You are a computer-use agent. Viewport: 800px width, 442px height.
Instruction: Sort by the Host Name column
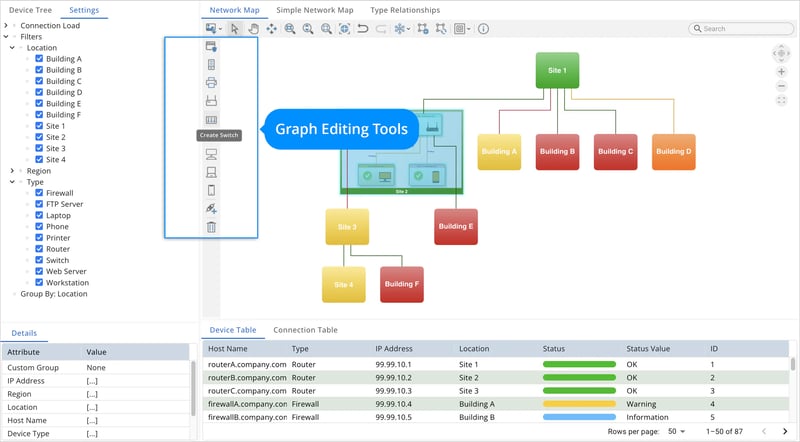[228, 349]
